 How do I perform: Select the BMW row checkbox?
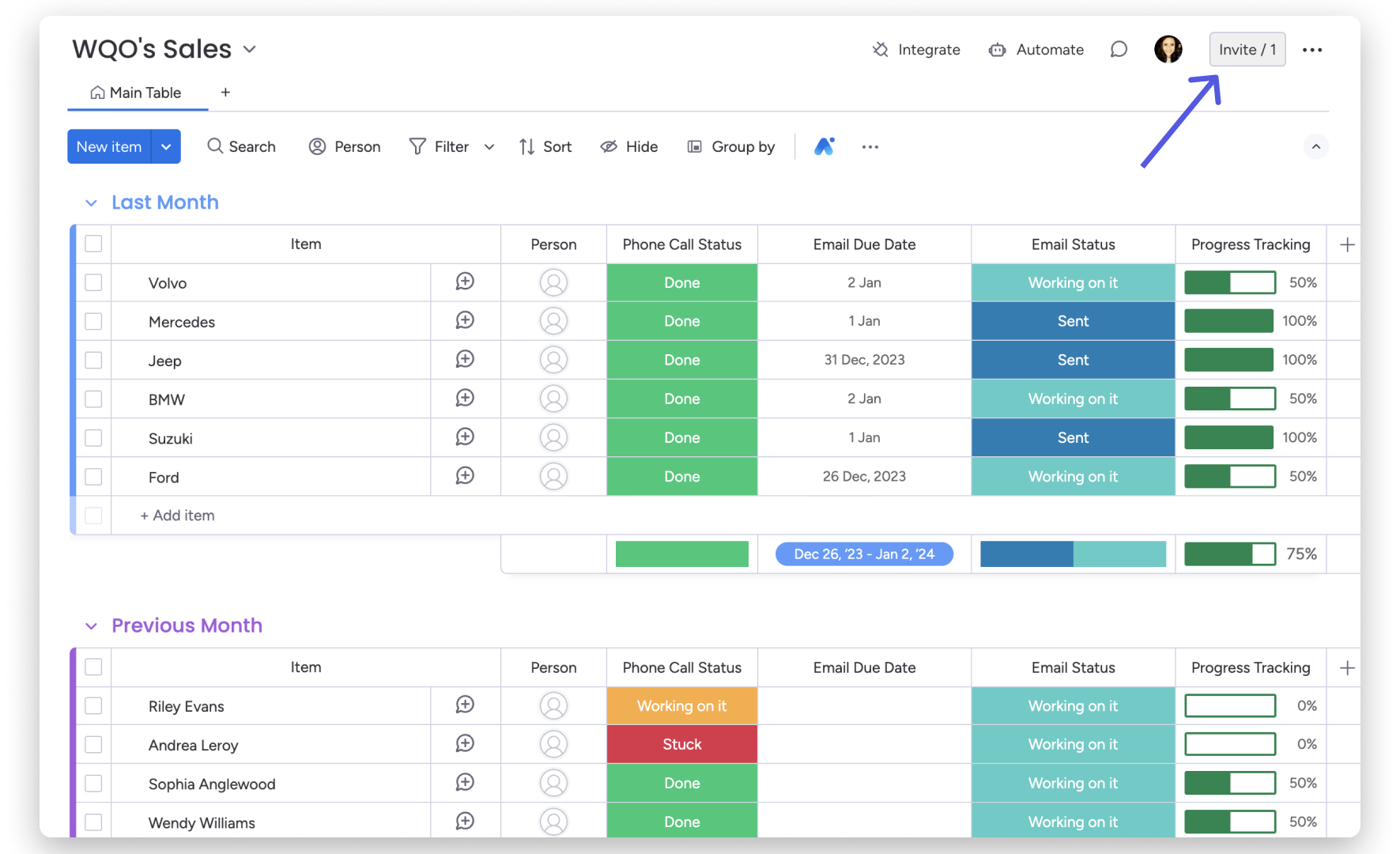click(x=93, y=399)
